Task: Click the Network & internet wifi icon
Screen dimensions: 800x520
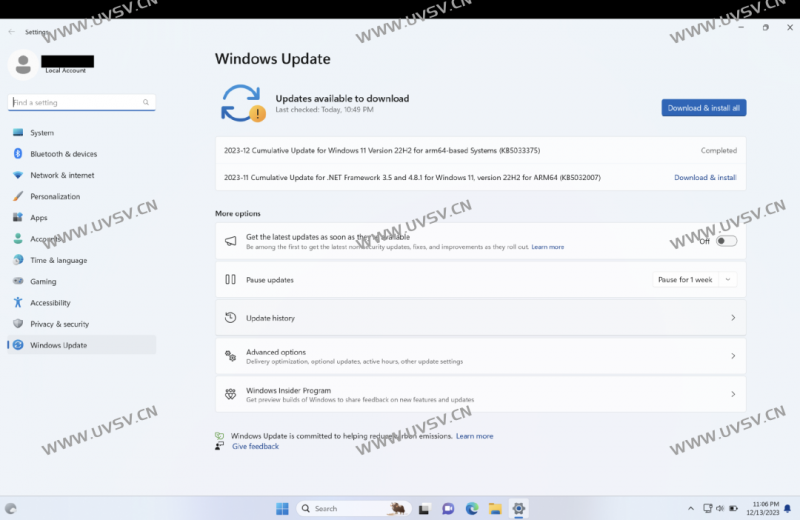Action: 18,175
